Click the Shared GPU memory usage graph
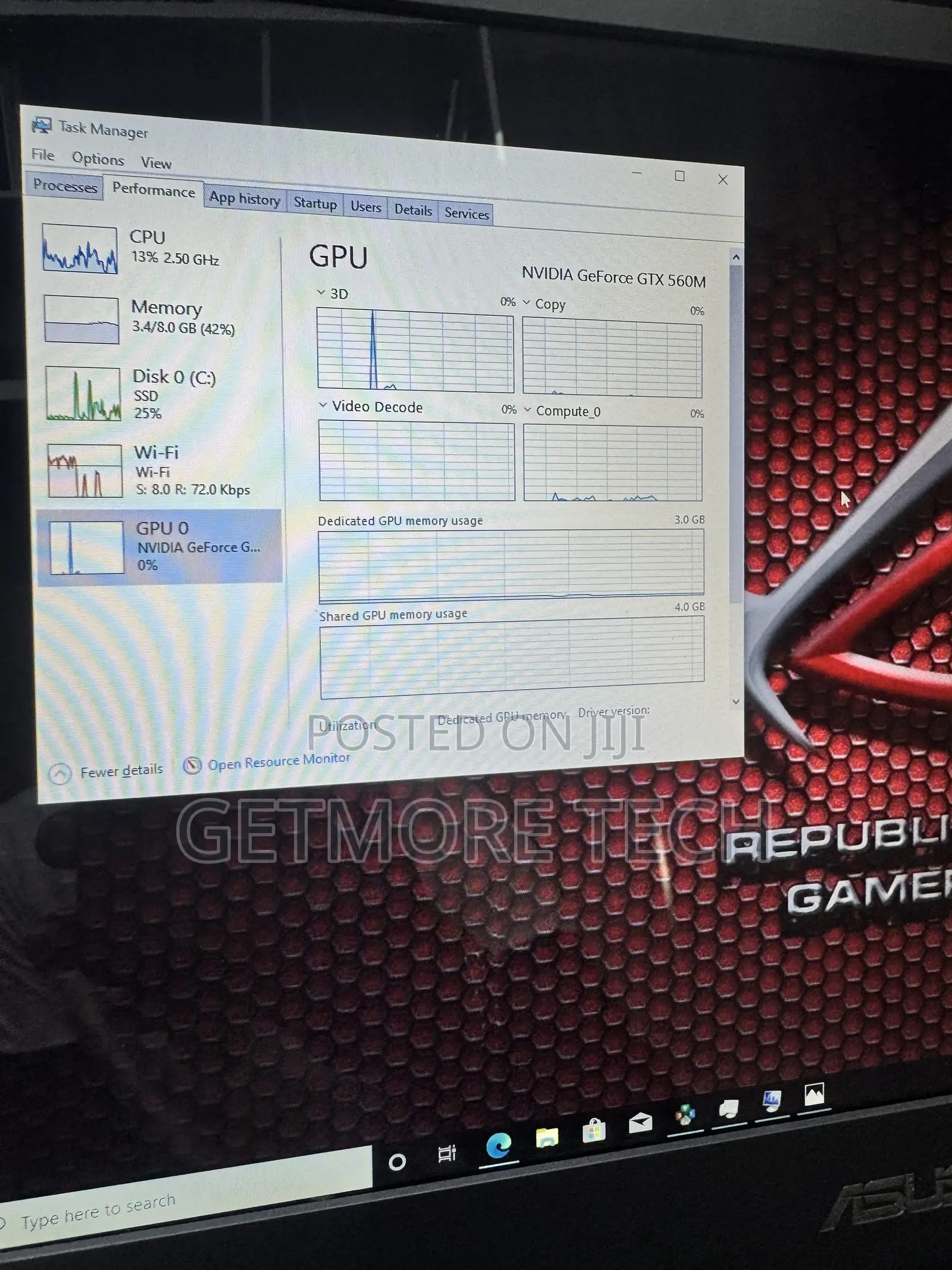Viewport: 952px width, 1270px height. (x=512, y=657)
